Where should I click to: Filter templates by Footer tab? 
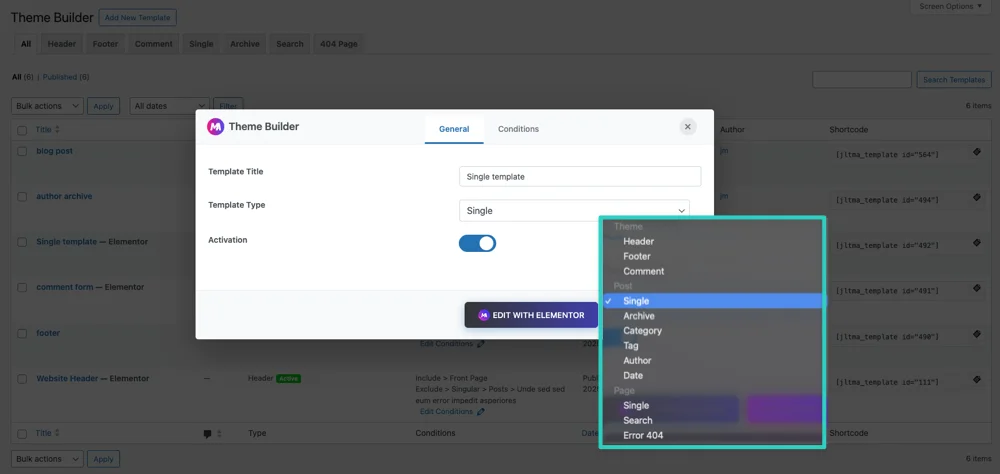(x=105, y=44)
